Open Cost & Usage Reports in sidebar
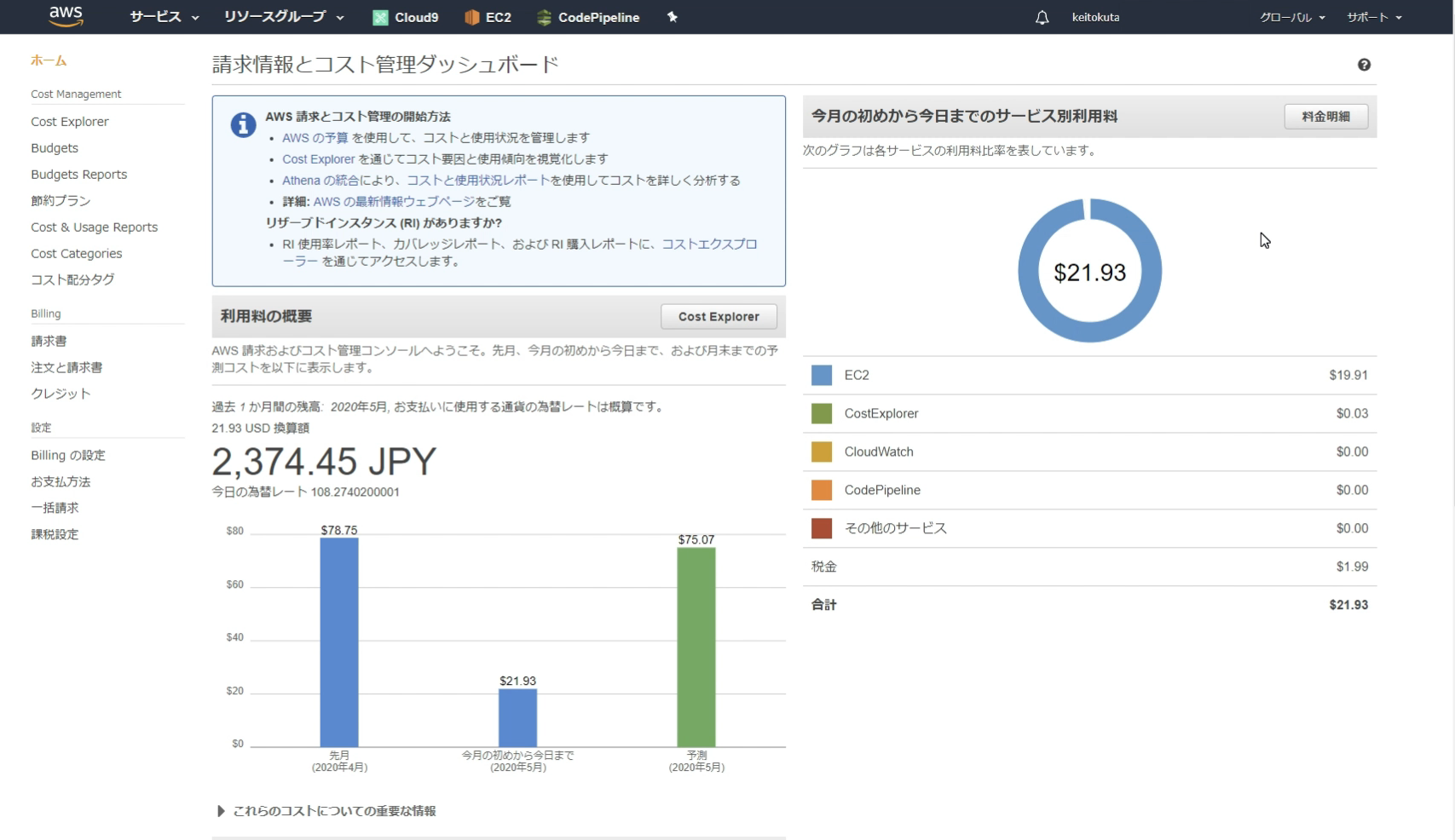1455x840 pixels. (95, 227)
